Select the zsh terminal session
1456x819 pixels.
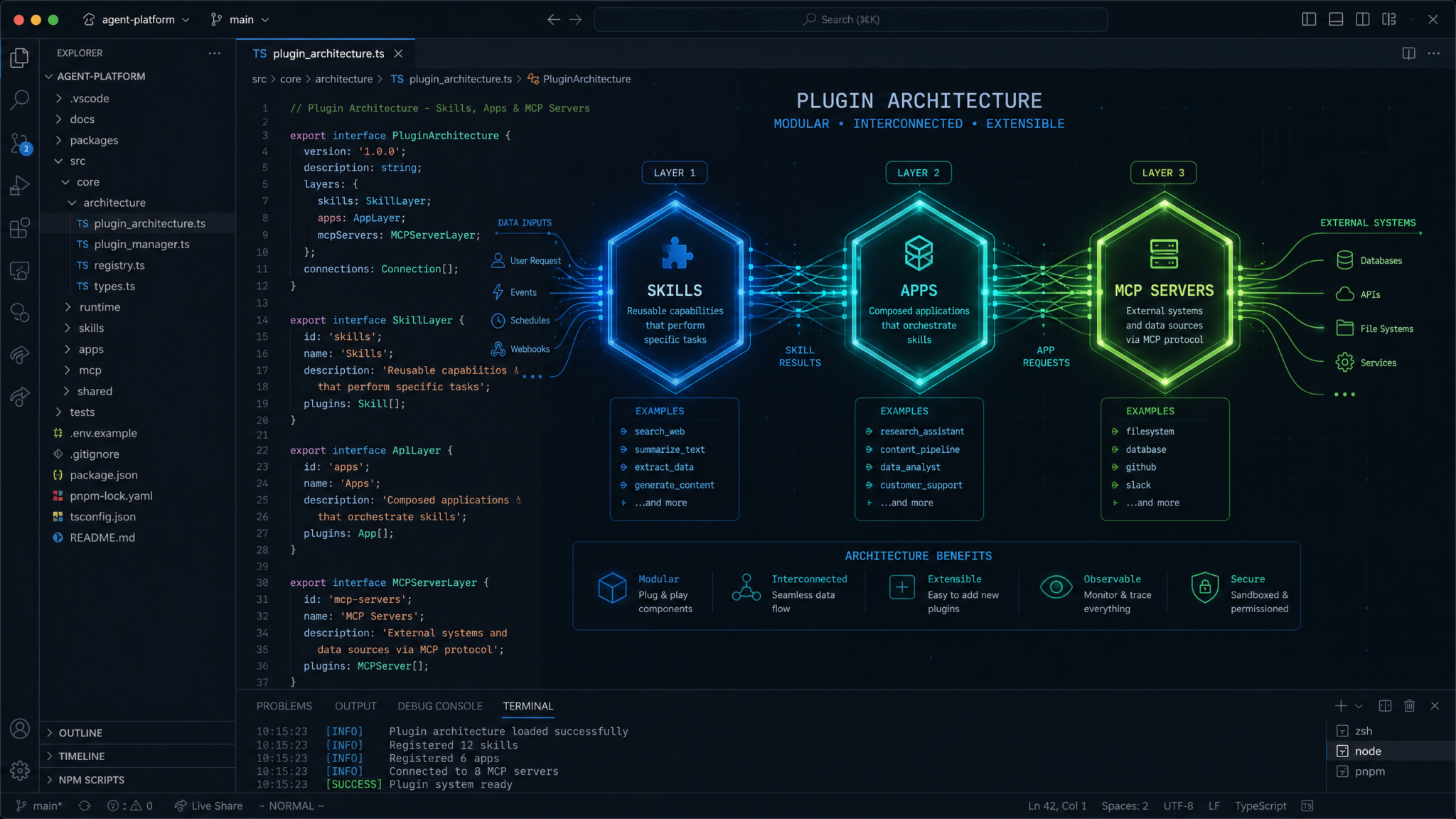coord(1391,731)
